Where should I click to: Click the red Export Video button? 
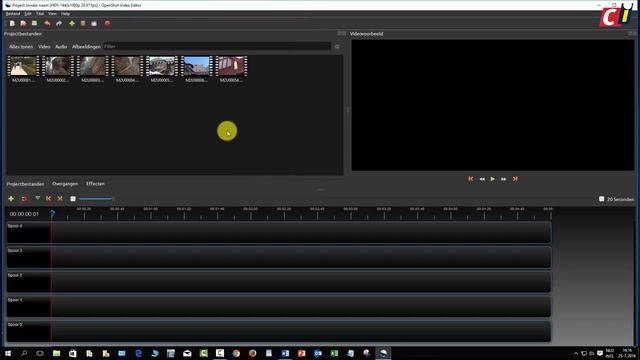point(107,24)
